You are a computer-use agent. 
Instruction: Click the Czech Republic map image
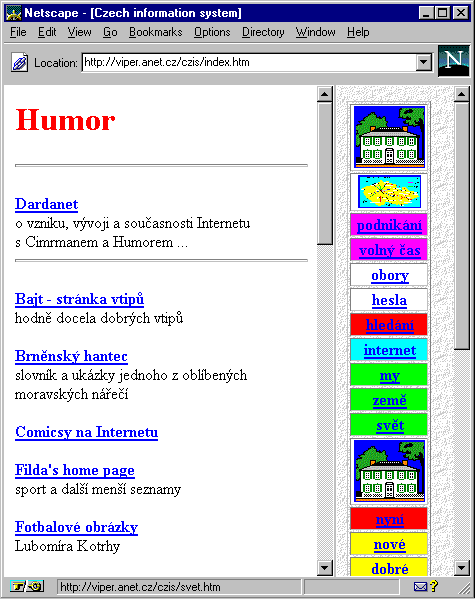389,191
